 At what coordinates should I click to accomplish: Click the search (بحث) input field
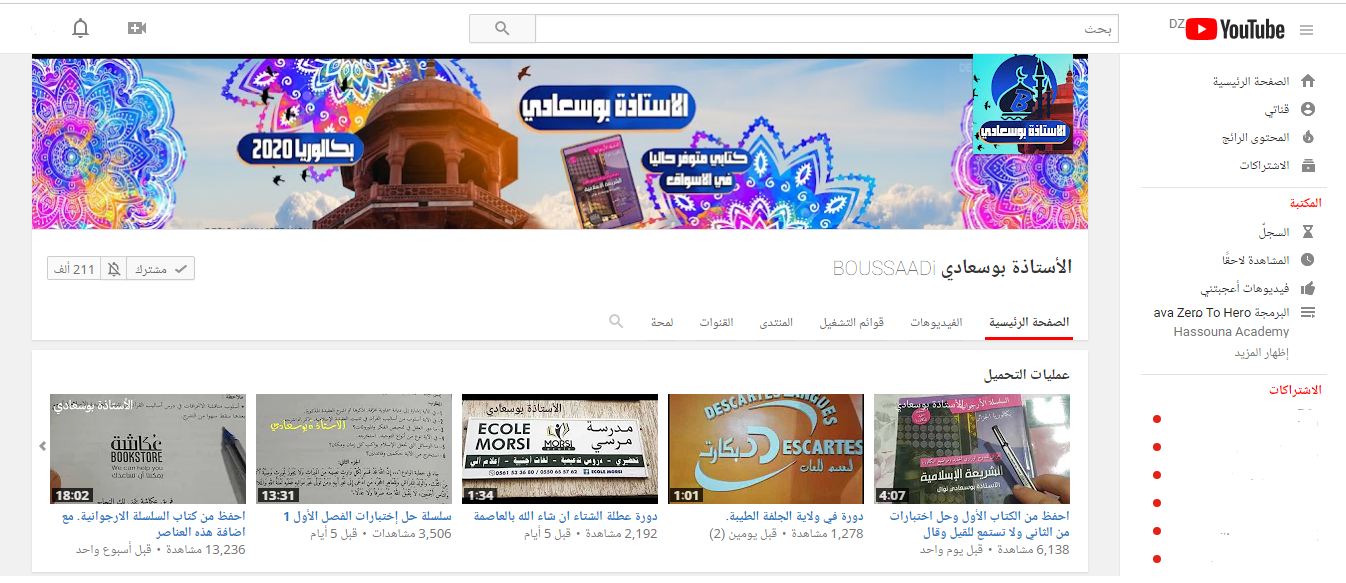click(826, 29)
